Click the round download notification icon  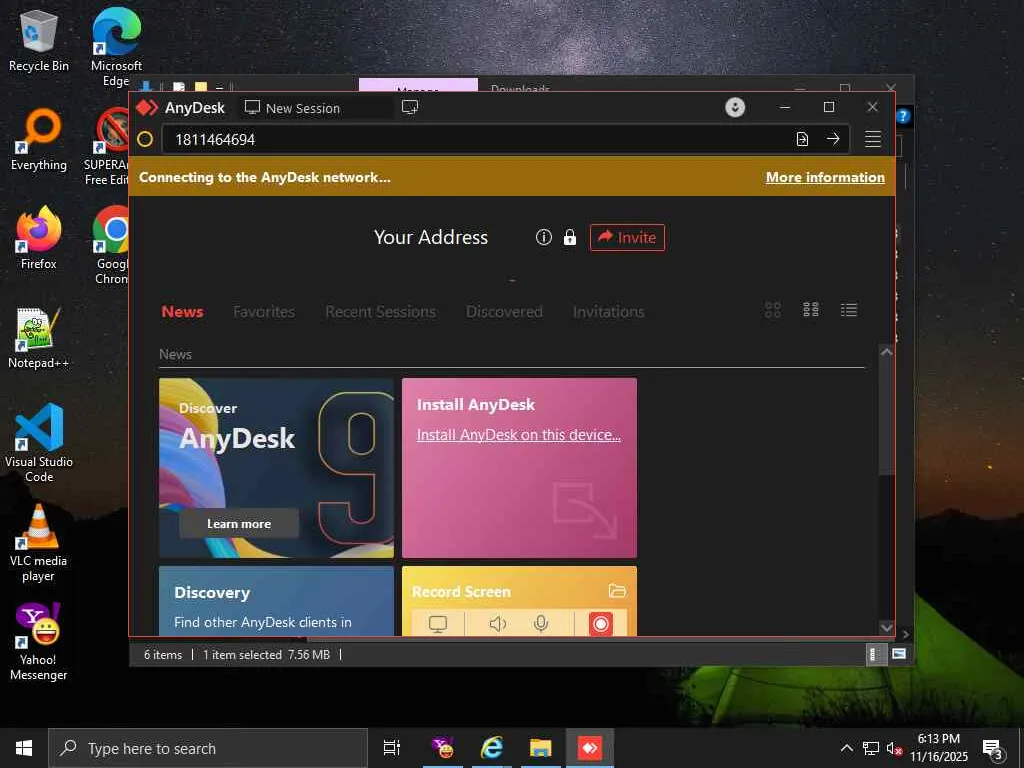[x=735, y=107]
